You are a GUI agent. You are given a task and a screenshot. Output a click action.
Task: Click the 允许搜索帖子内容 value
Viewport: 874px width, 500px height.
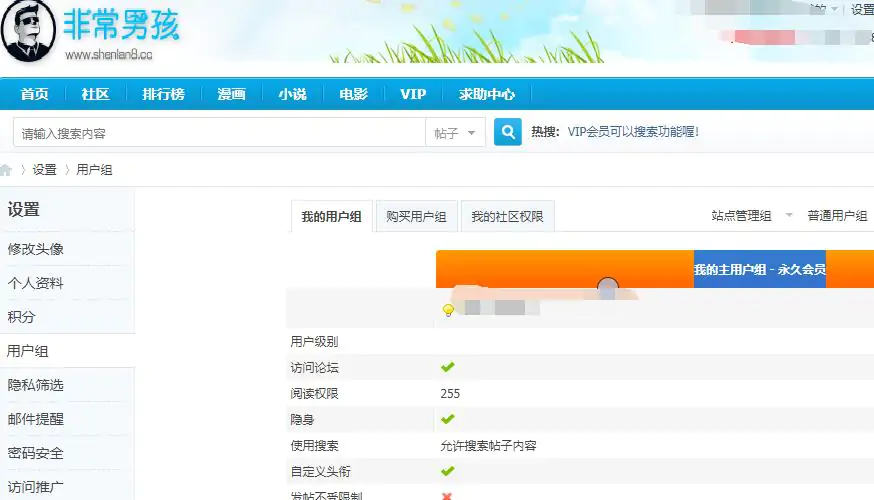pos(488,445)
